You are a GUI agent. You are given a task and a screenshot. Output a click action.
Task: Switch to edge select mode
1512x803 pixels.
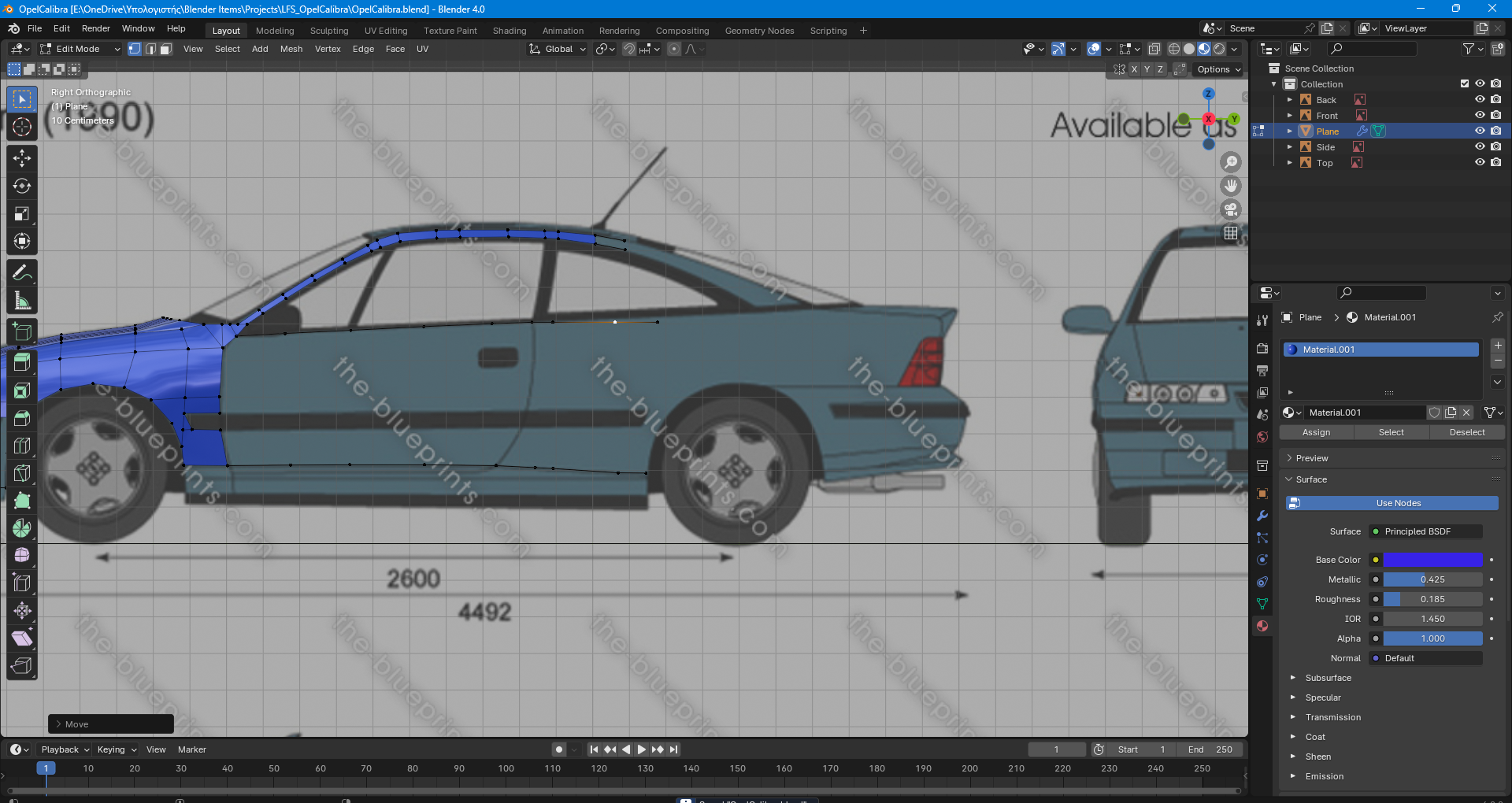(x=150, y=49)
